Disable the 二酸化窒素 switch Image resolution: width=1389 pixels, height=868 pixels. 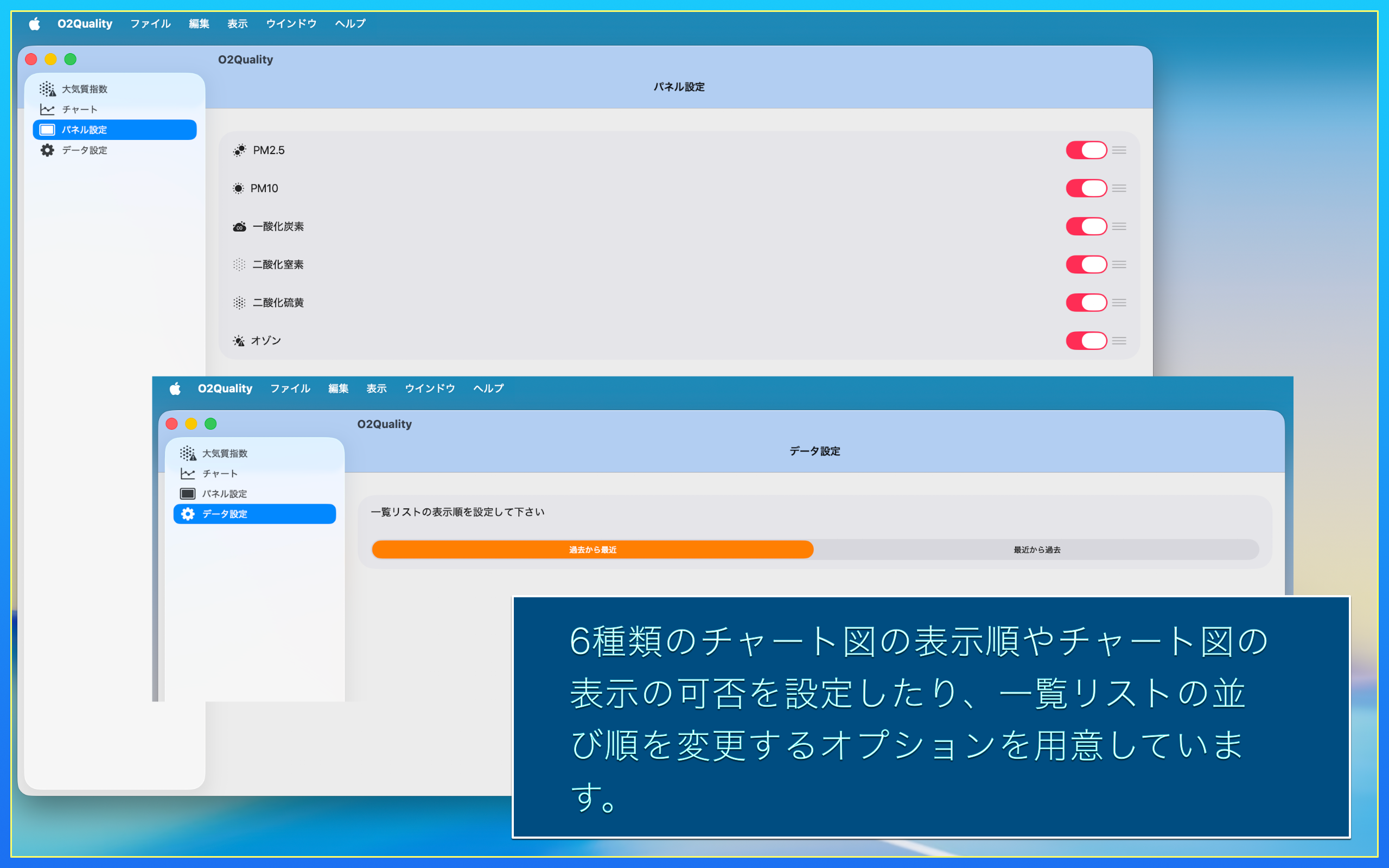1087,265
